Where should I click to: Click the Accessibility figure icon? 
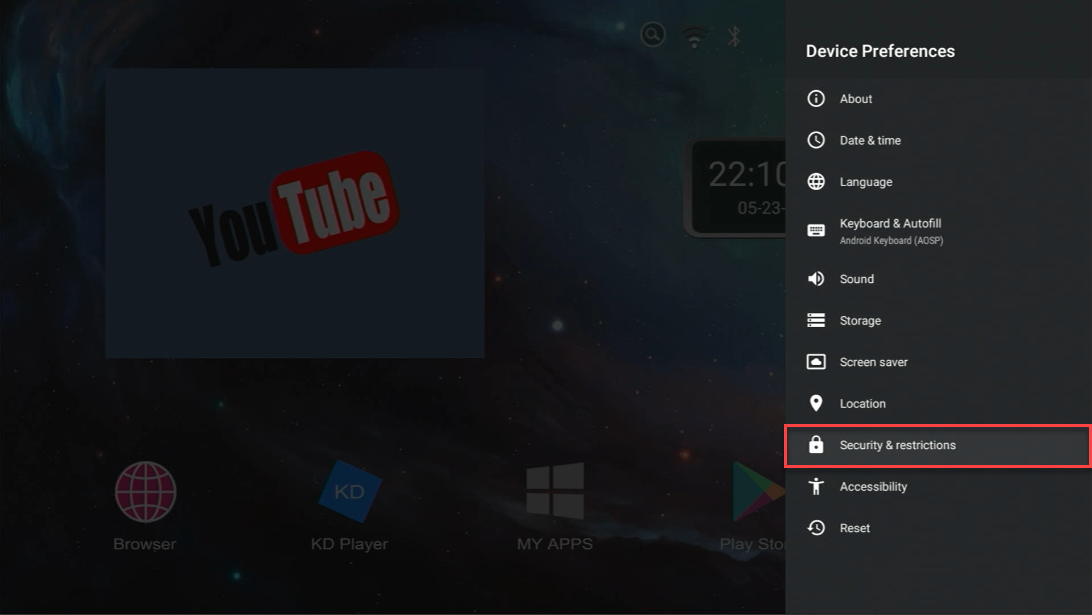816,486
